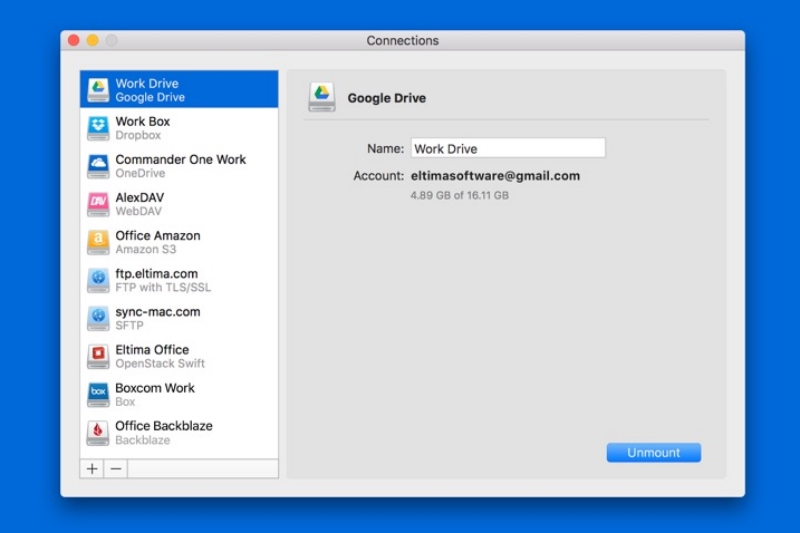This screenshot has width=800, height=533.
Task: Click the OpenStack icon for Eltima Office
Action: click(98, 356)
